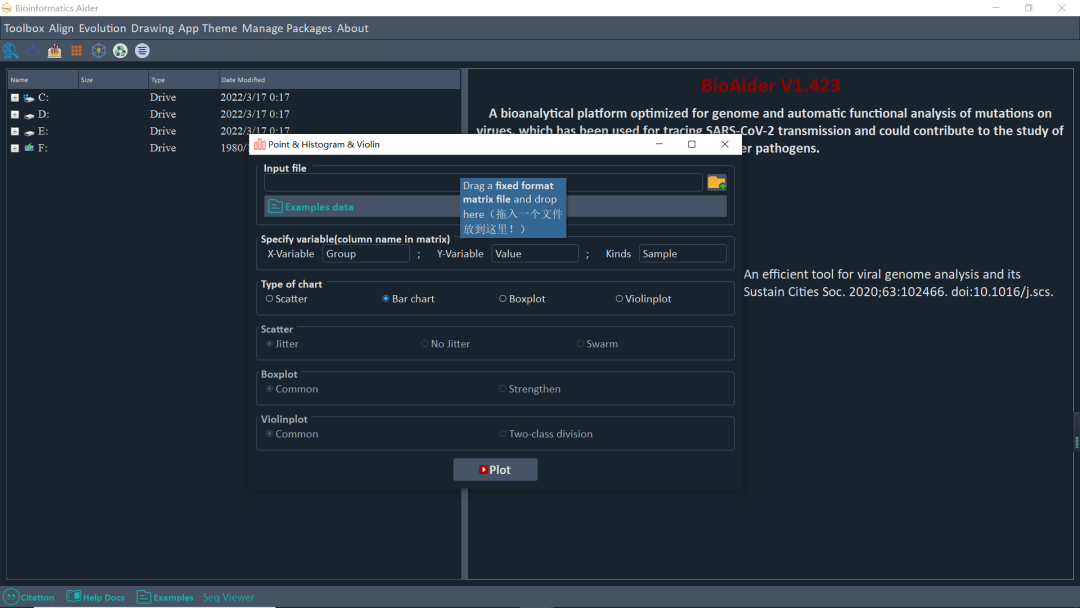This screenshot has width=1080, height=608.
Task: Click the Y-Variable Value field
Action: (534, 254)
